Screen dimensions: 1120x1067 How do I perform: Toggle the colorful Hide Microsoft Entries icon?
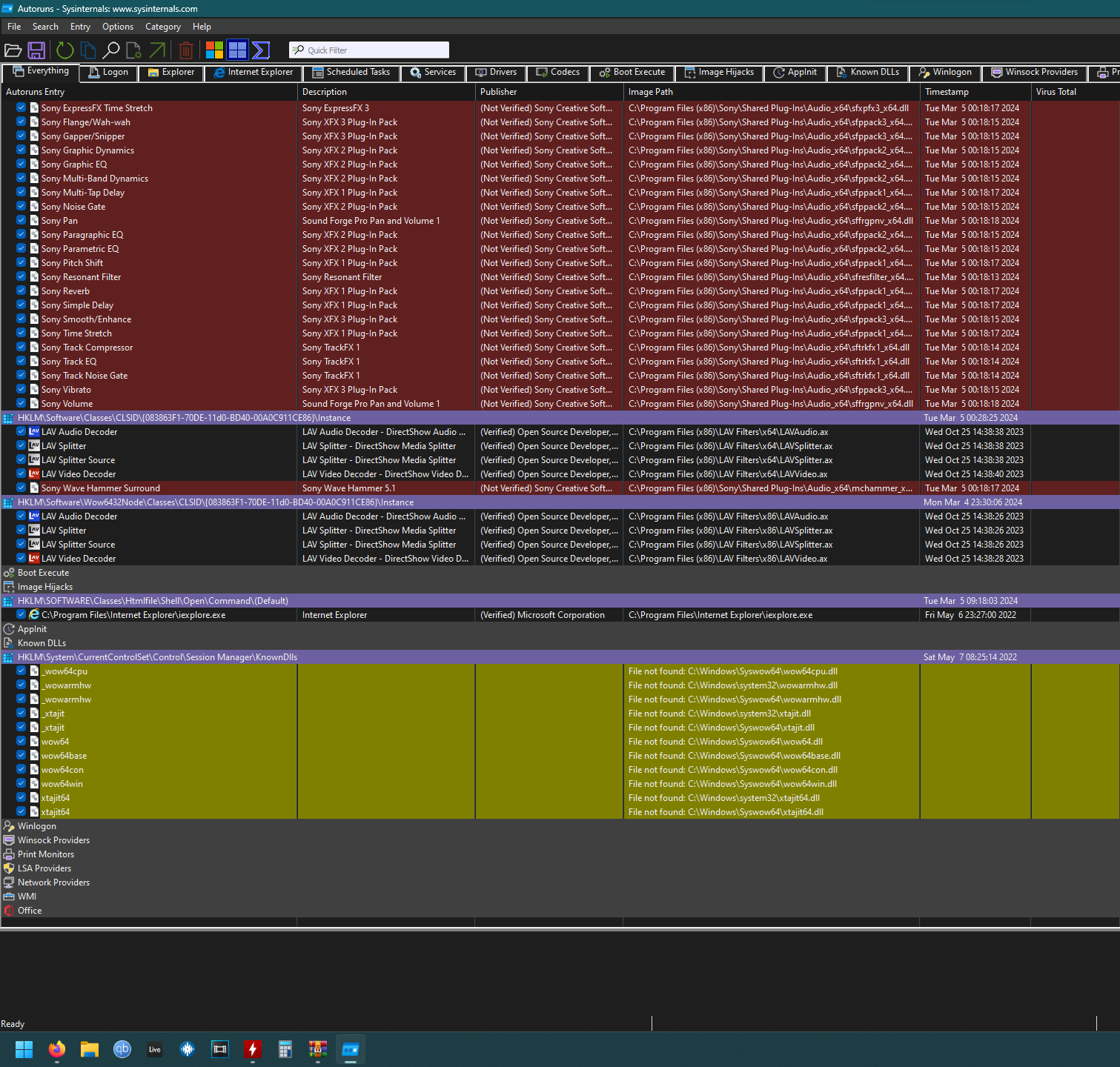(214, 50)
